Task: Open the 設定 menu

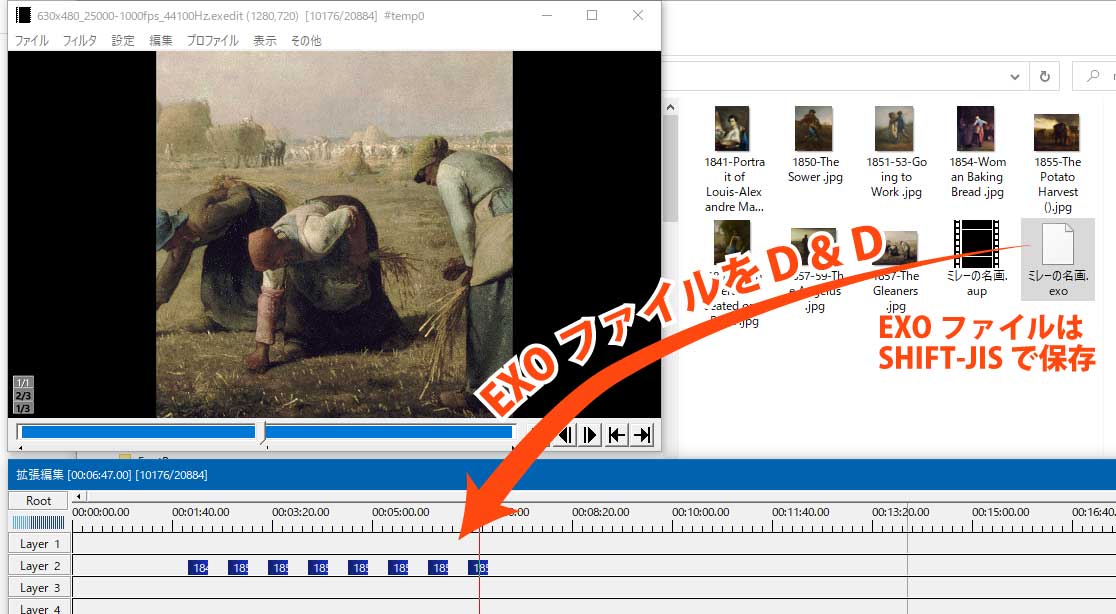Action: tap(123, 41)
